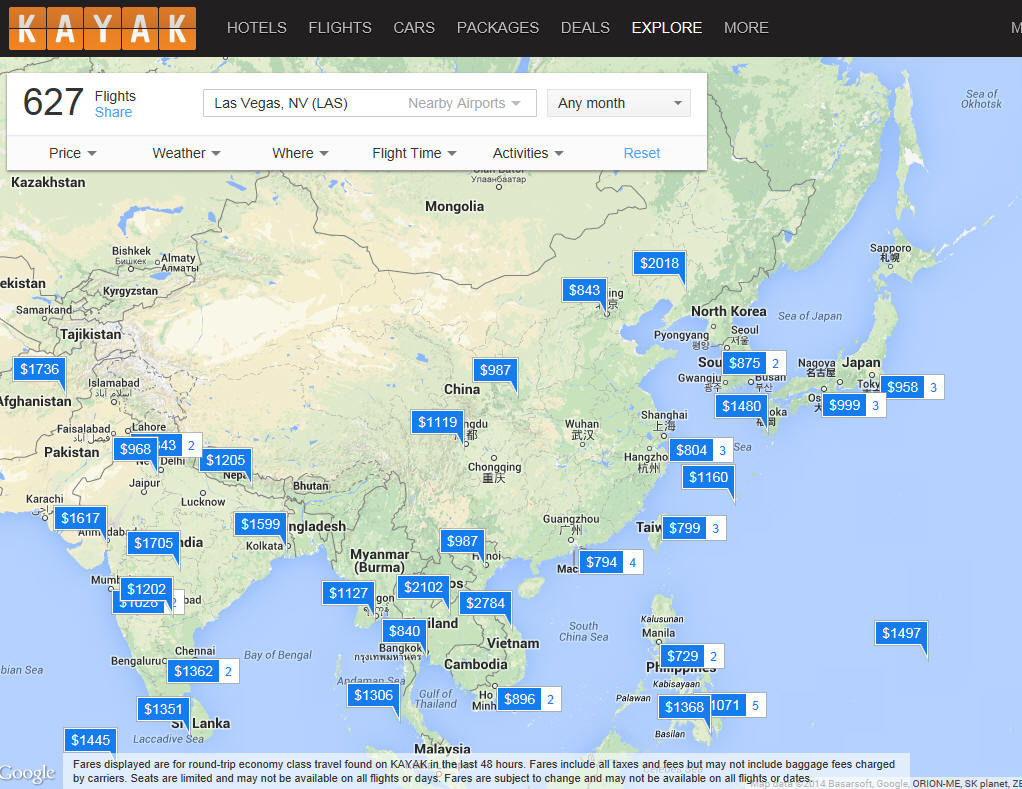Screen dimensions: 1022x789
Task: Open the $968 fare marker near Delhi
Action: coord(136,449)
